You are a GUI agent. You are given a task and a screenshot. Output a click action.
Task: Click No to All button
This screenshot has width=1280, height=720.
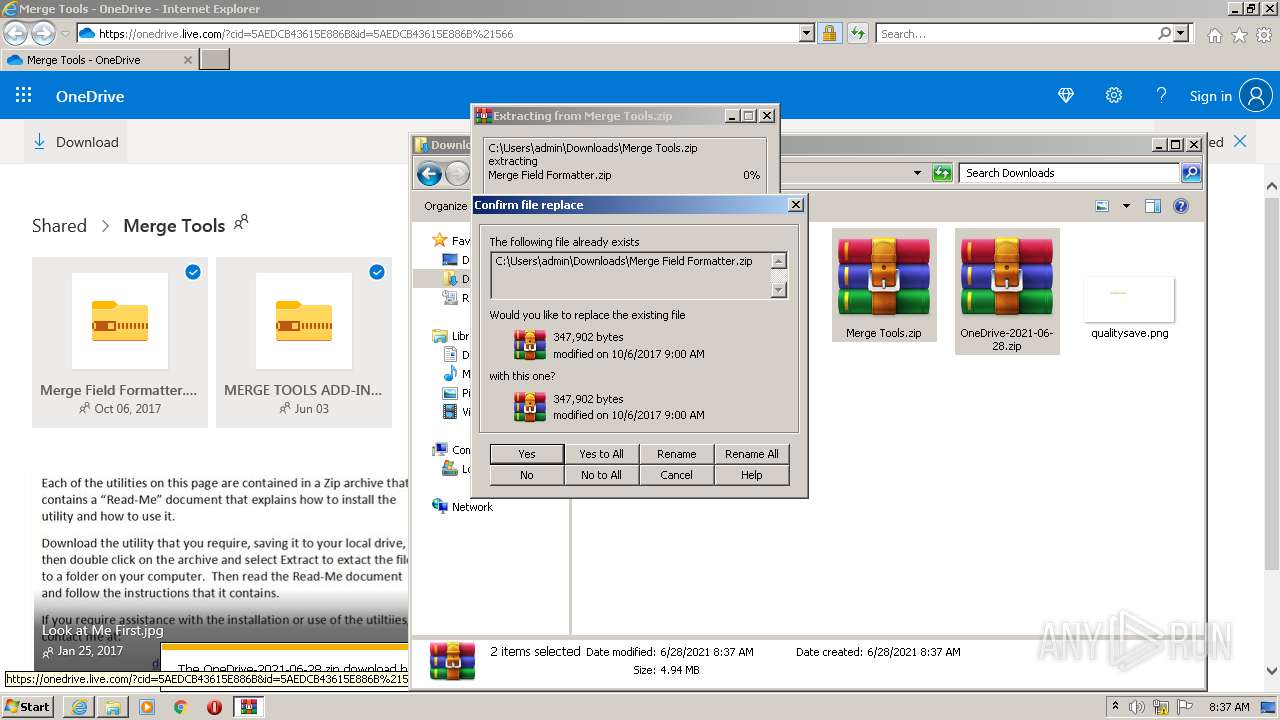pos(602,475)
